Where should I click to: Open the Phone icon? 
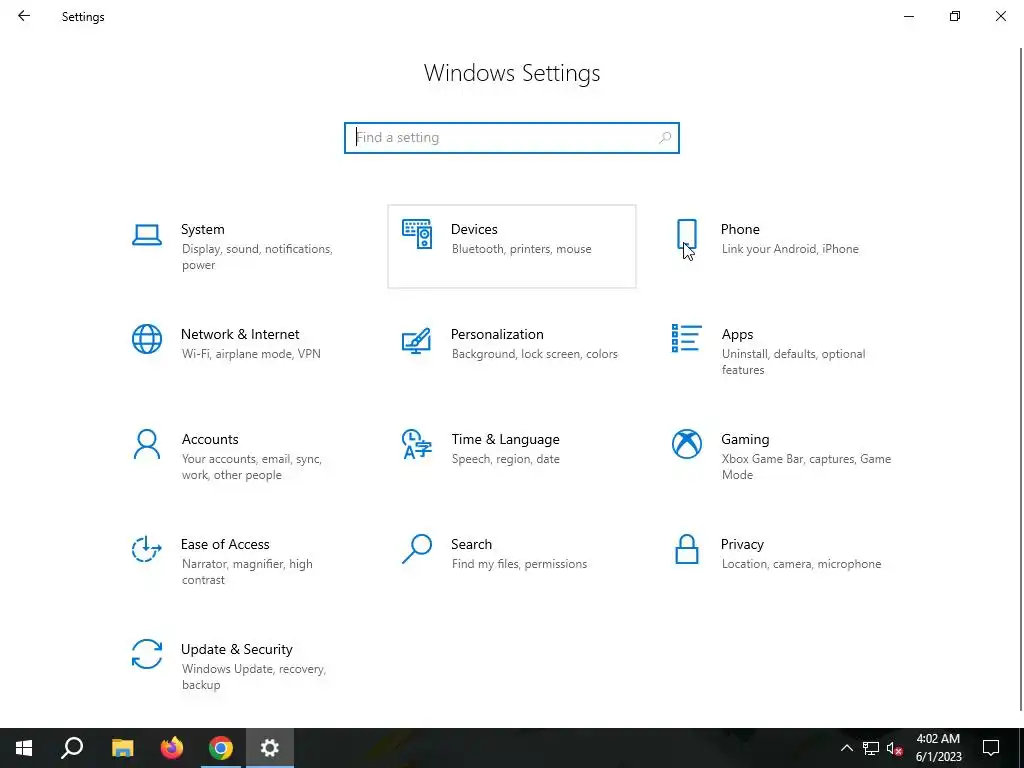point(686,234)
